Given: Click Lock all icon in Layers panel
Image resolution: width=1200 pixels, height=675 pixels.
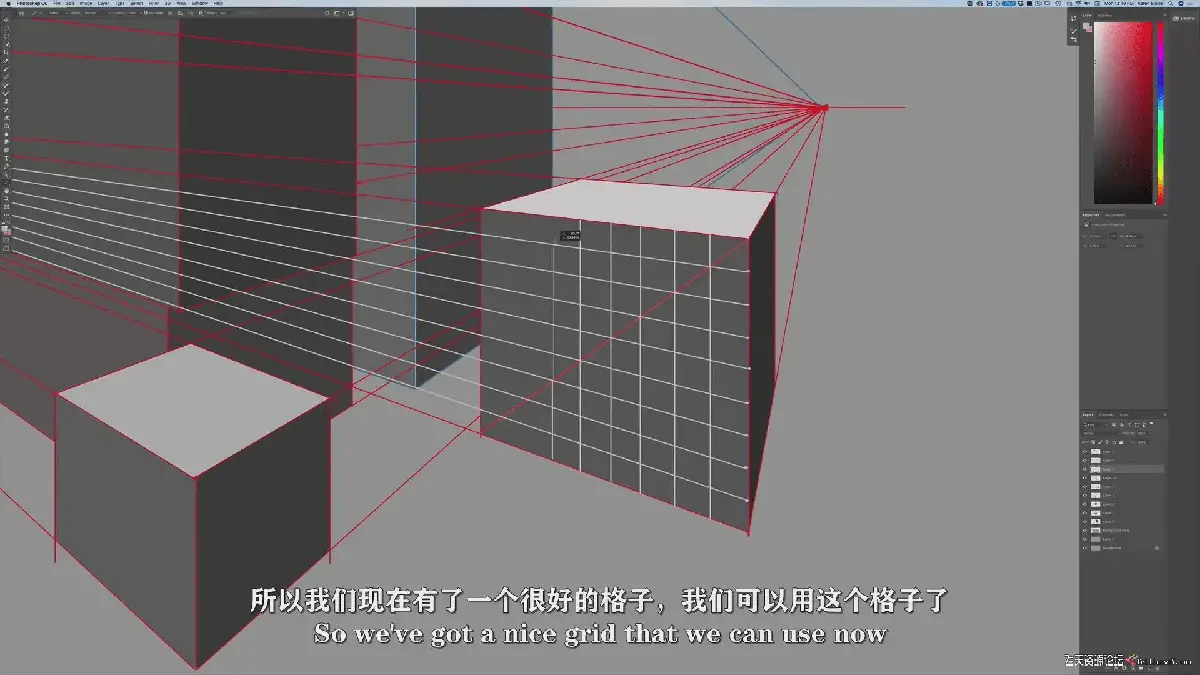Looking at the screenshot, I should pyautogui.click(x=1121, y=442).
